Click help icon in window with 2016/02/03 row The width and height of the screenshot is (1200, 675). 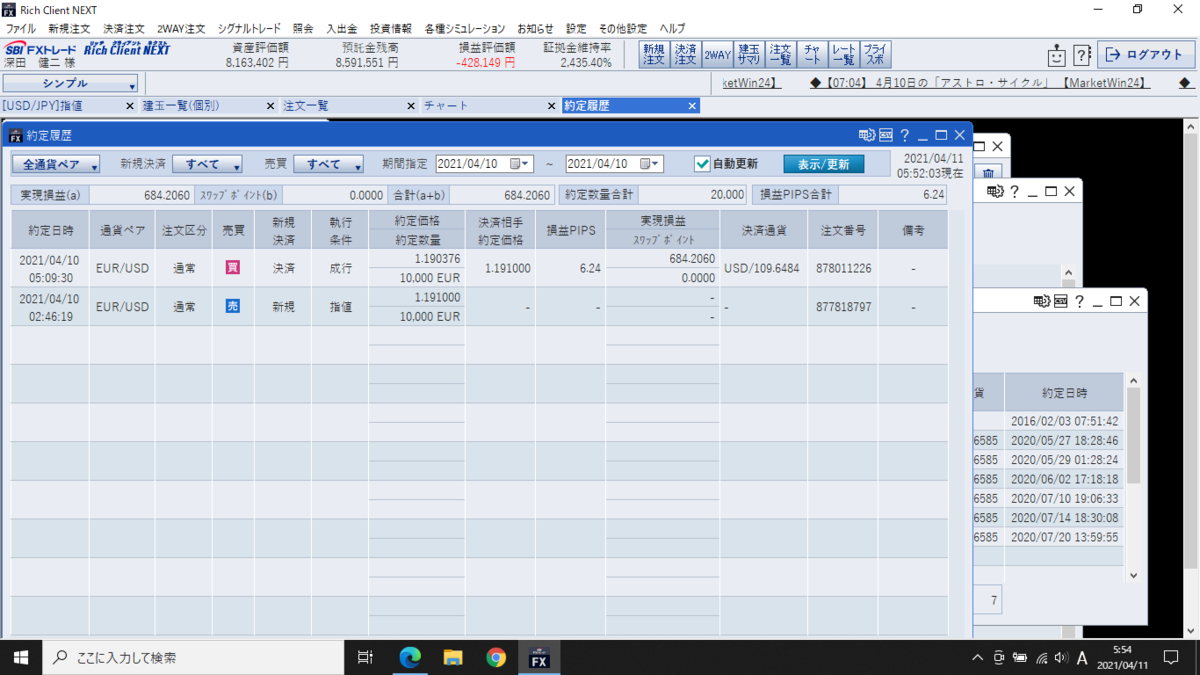pyautogui.click(x=1079, y=301)
